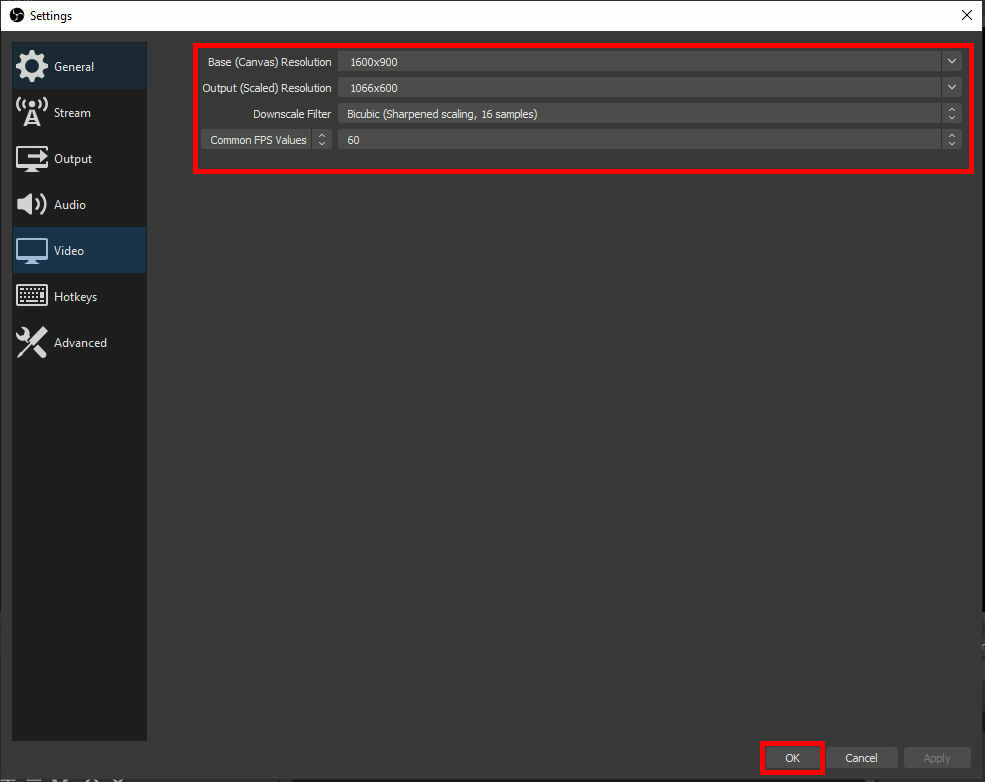Click the OBS logo in title bar

point(17,15)
